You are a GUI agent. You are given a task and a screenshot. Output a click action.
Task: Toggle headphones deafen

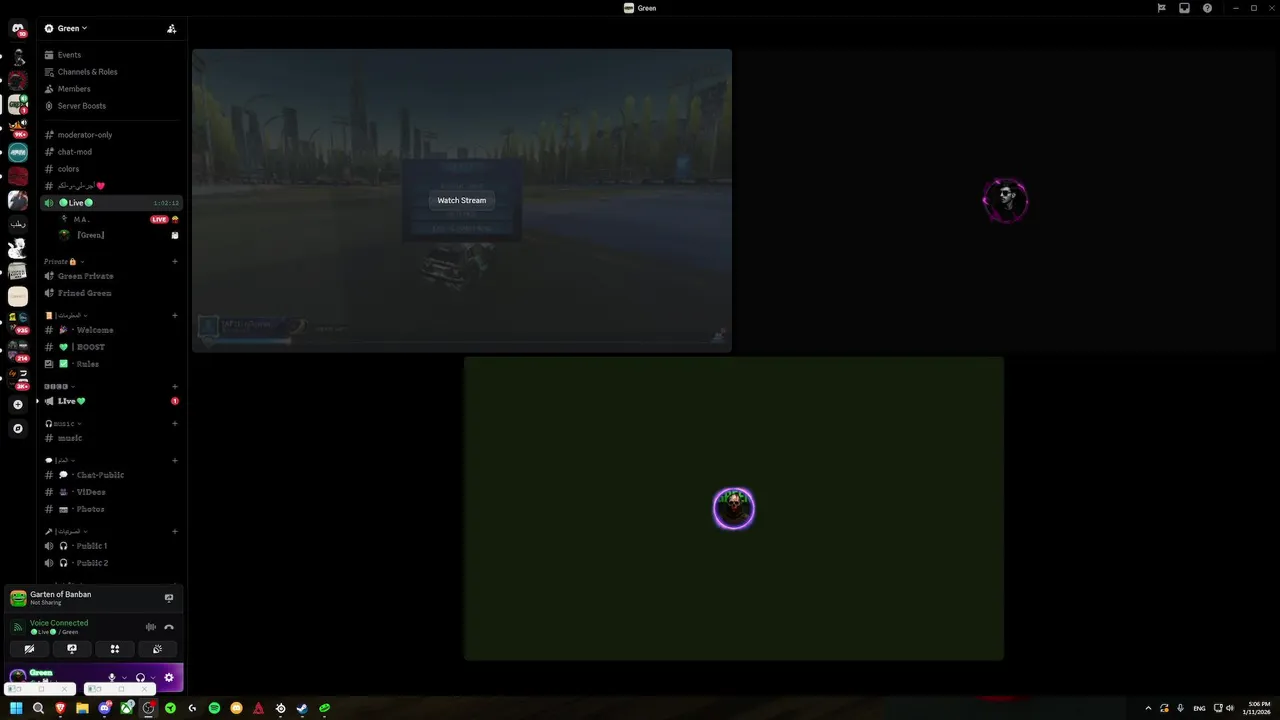click(x=140, y=677)
